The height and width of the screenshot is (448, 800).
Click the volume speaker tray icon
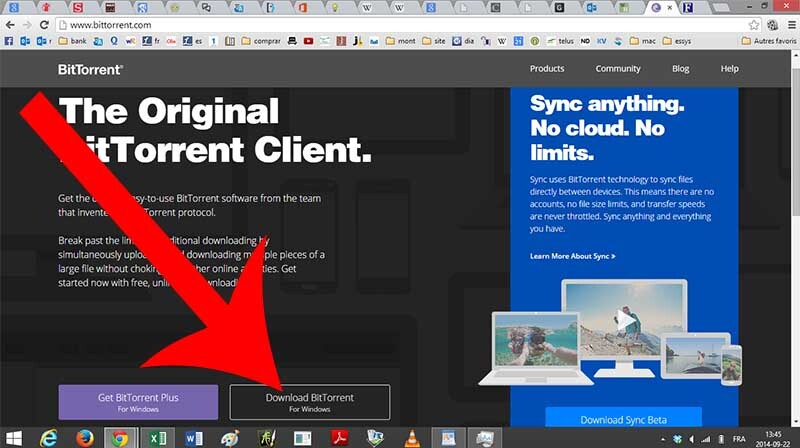tap(692, 439)
